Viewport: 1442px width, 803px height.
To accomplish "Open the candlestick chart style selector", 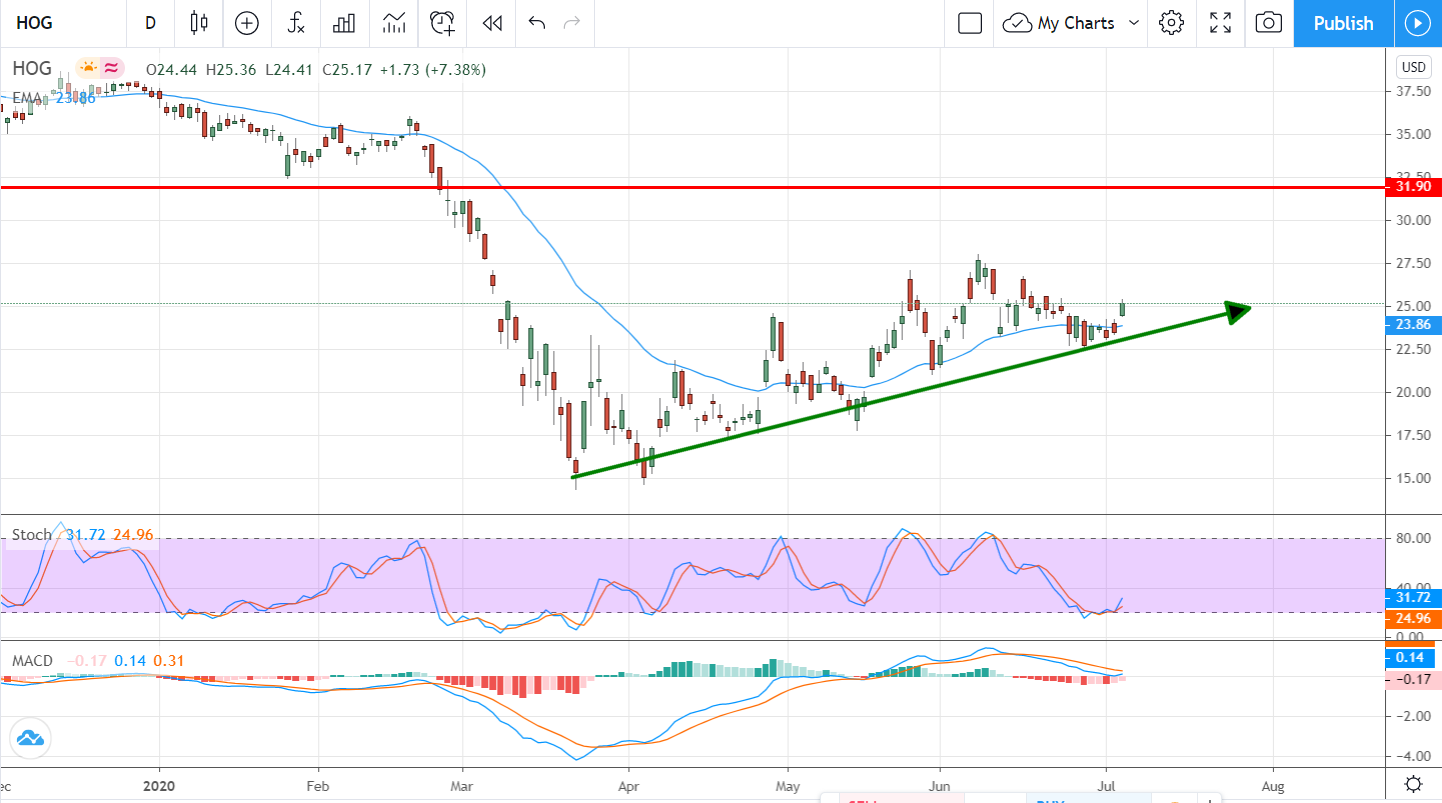I will [198, 23].
